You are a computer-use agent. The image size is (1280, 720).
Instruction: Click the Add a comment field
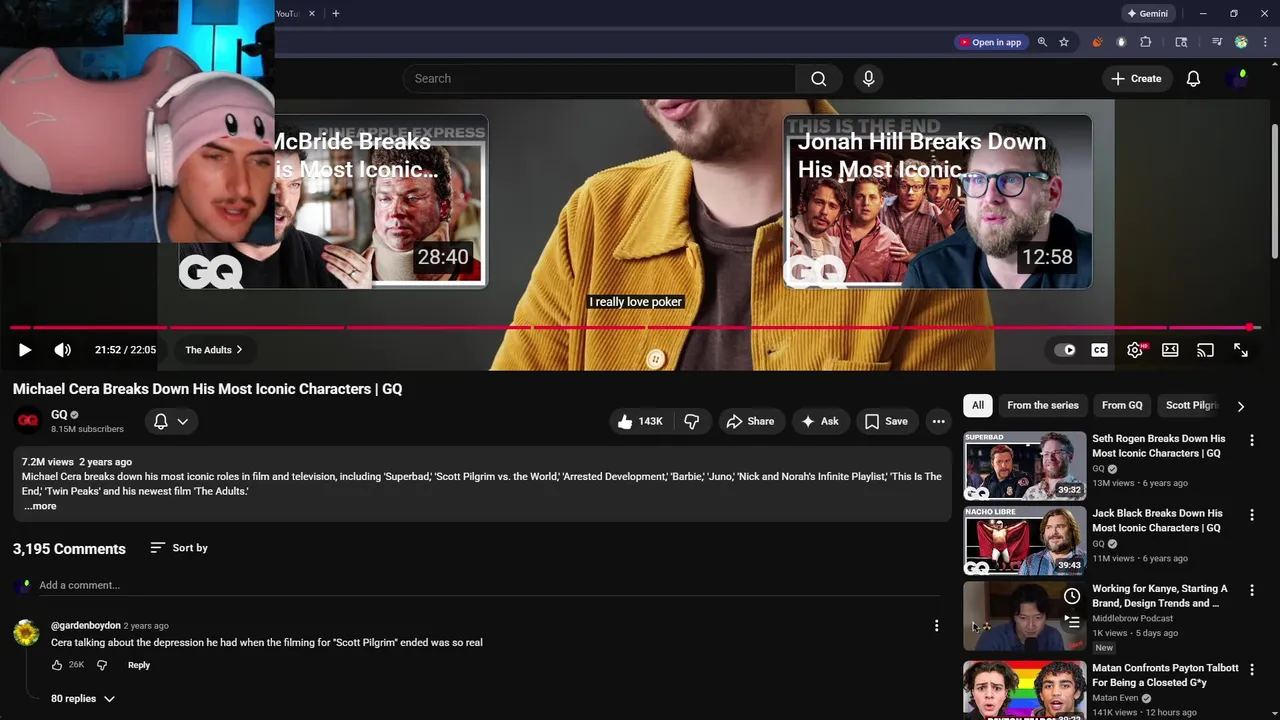(x=490, y=585)
